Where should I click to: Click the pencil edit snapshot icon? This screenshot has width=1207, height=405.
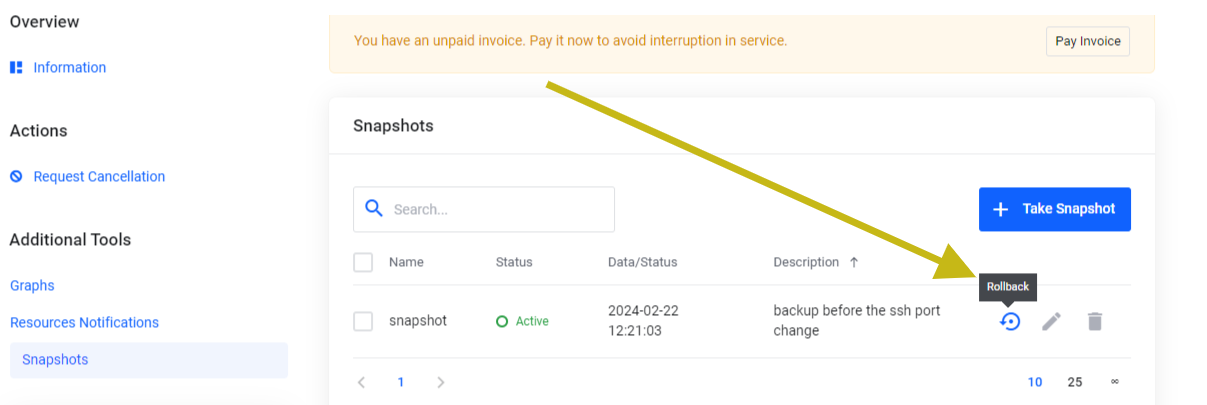coord(1051,321)
